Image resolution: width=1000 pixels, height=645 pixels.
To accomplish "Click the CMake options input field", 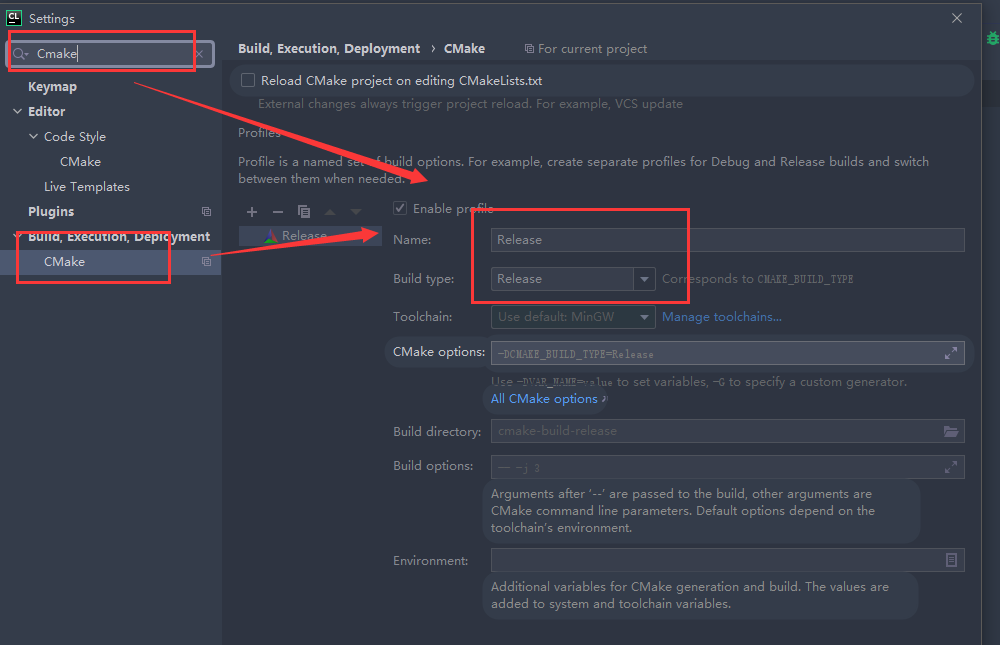I will [728, 353].
